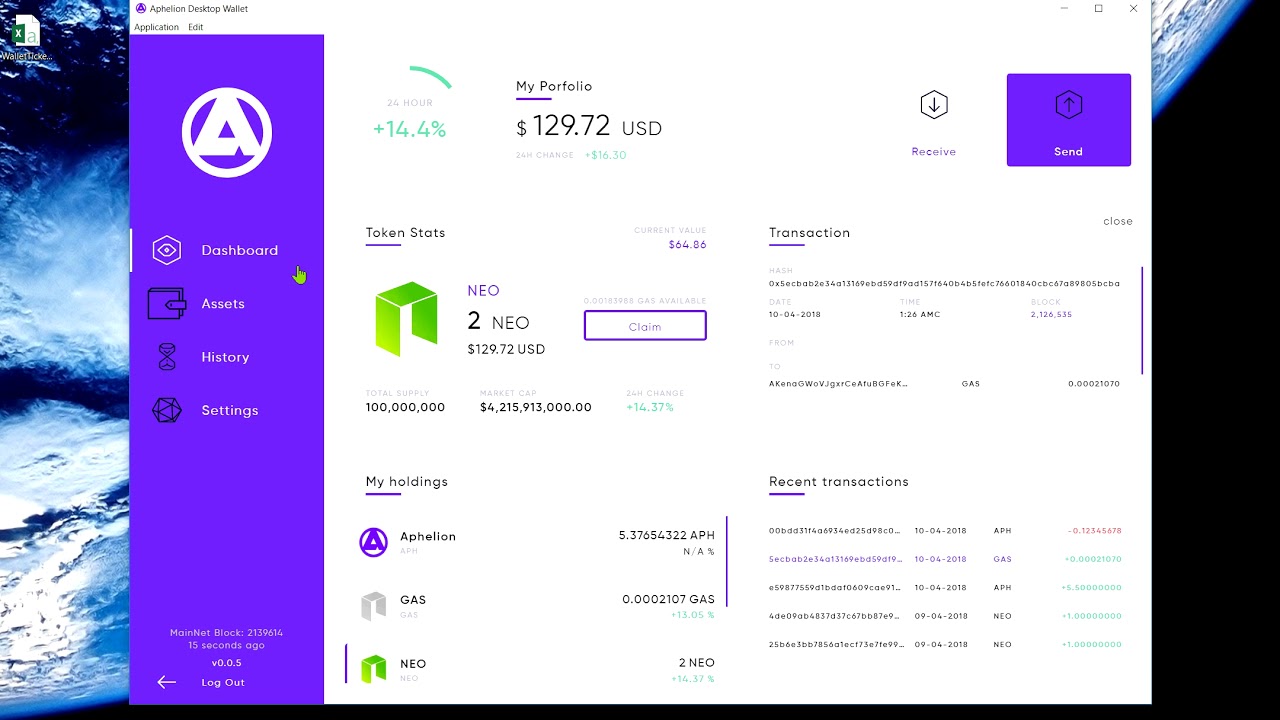
Task: Open transaction 00bdd31f4a6934ed25d98c0
Action: (x=835, y=530)
